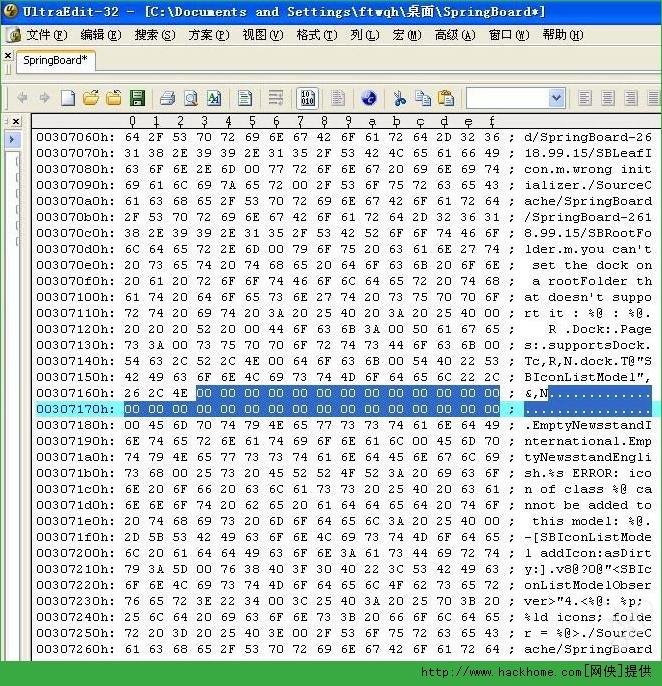
Task: Click the blue arrow marker in the left panel
Action: (x=12, y=140)
